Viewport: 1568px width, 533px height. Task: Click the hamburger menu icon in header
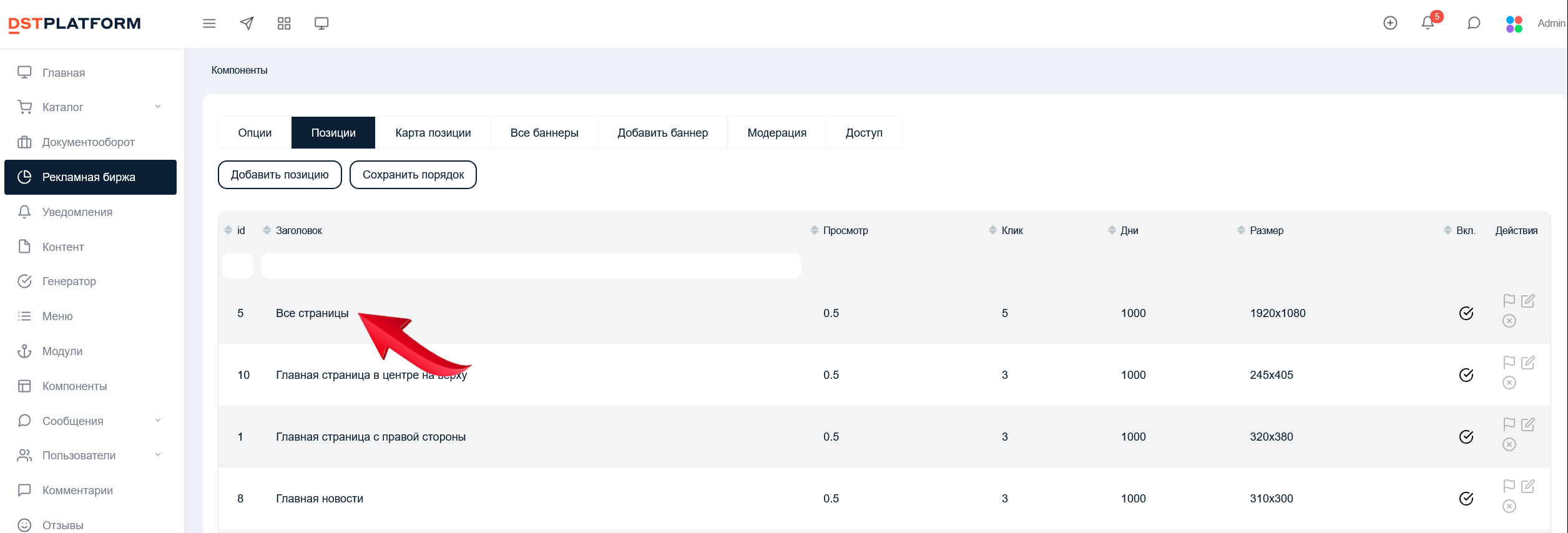(209, 24)
